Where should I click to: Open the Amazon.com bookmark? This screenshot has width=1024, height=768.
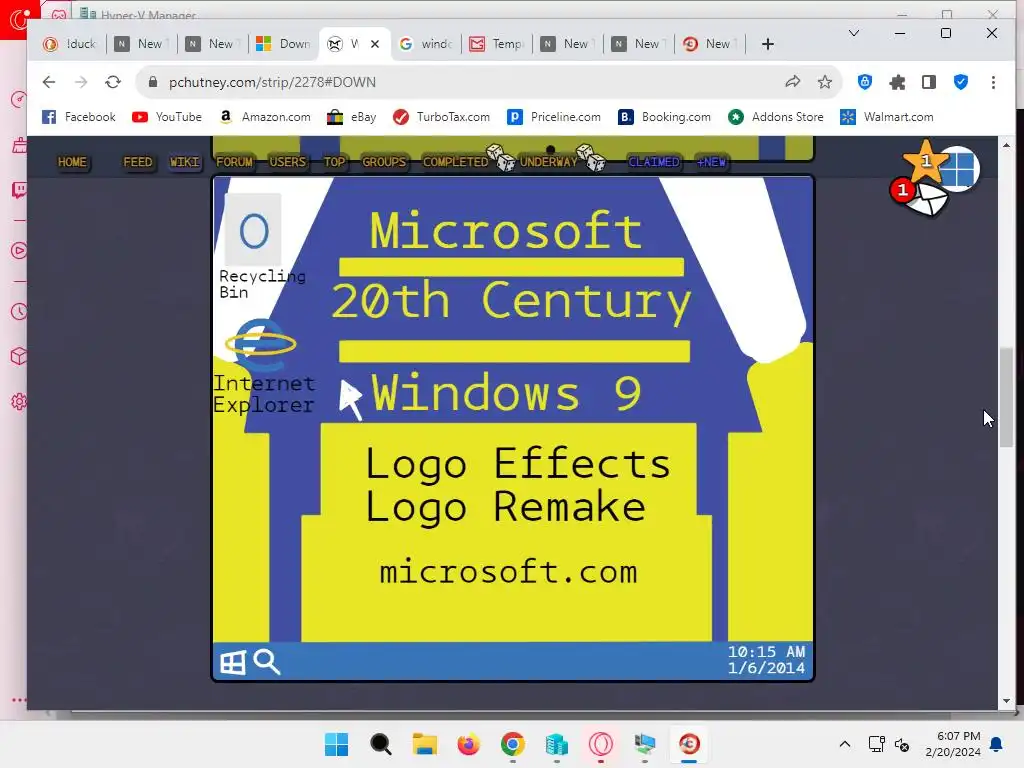point(264,117)
